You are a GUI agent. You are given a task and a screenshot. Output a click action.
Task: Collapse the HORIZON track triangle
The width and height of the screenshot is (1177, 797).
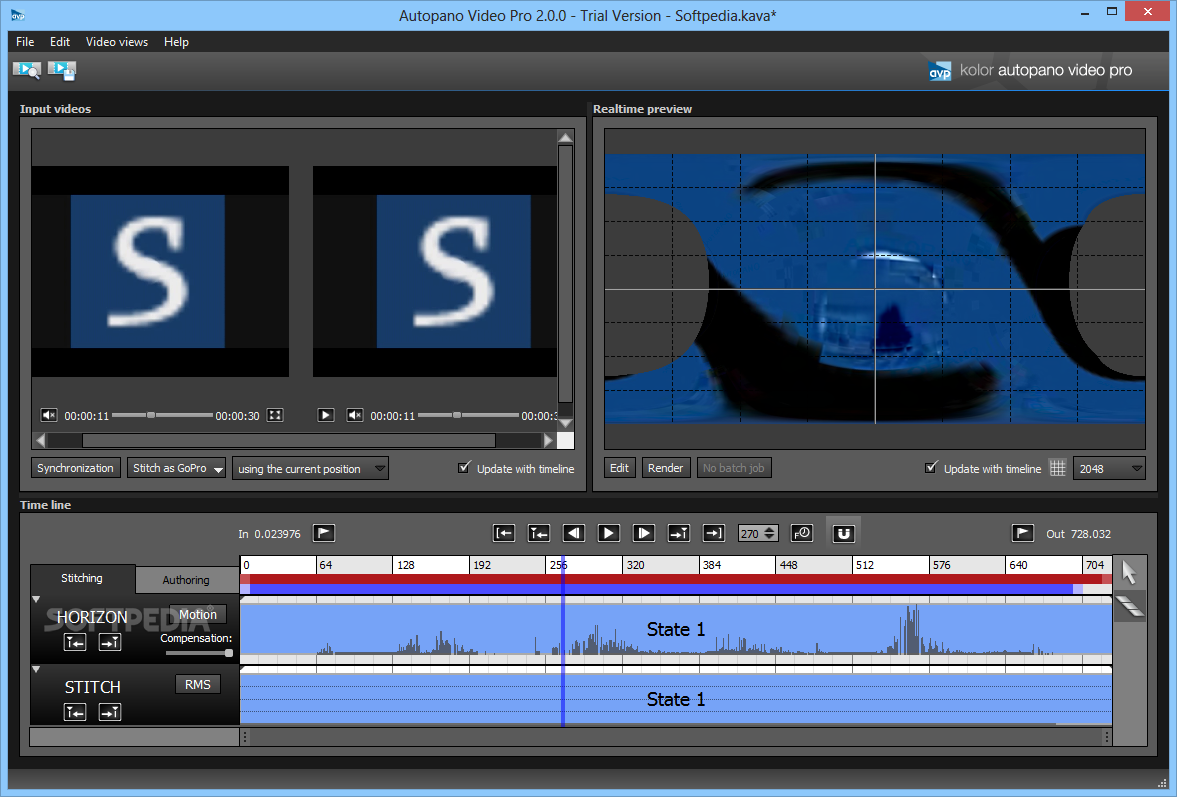(x=35, y=599)
